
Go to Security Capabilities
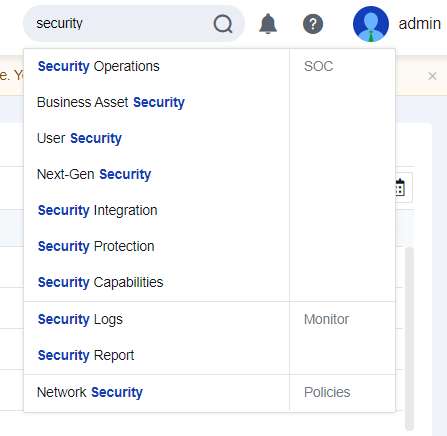[100, 282]
